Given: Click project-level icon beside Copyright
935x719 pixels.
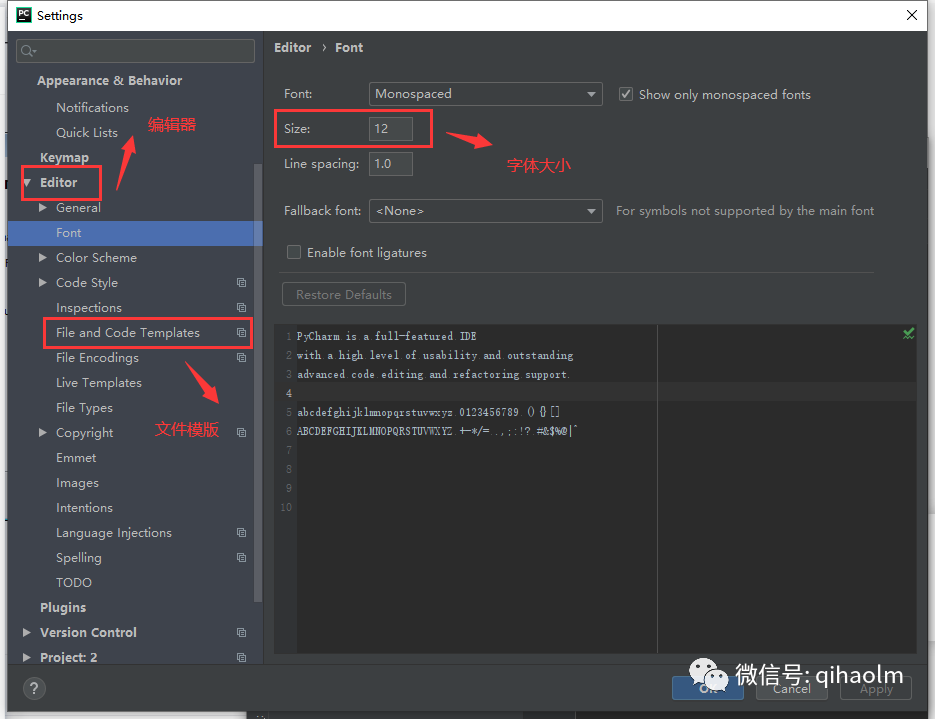Looking at the screenshot, I should [x=242, y=432].
